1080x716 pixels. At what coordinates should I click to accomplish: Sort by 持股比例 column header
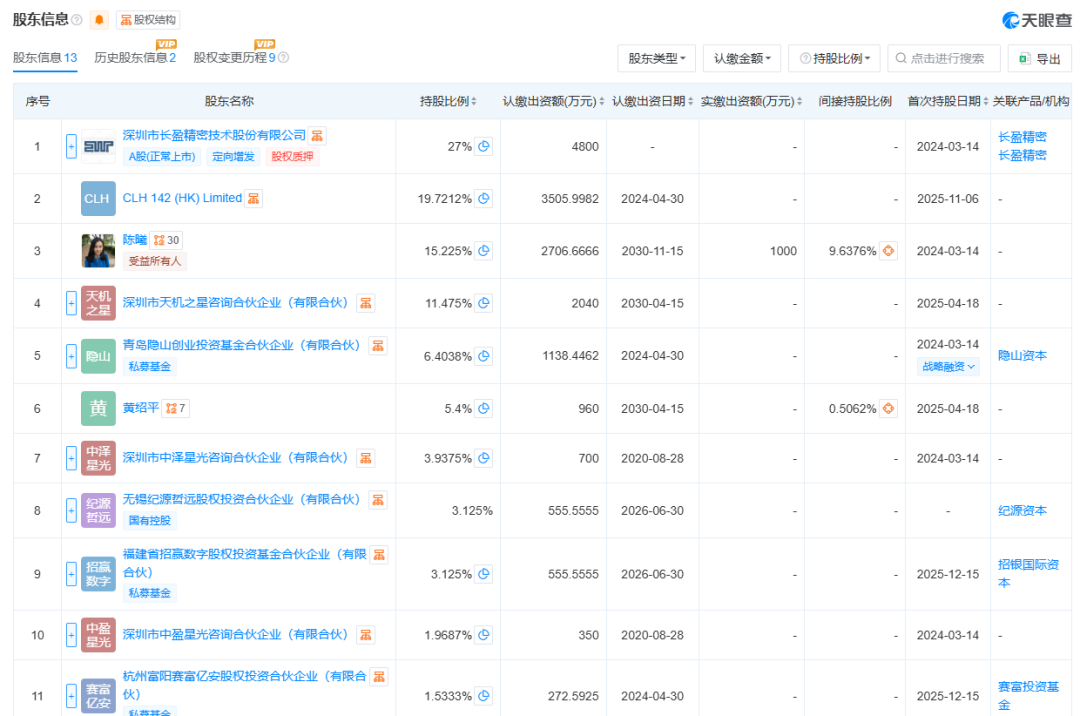tap(448, 101)
